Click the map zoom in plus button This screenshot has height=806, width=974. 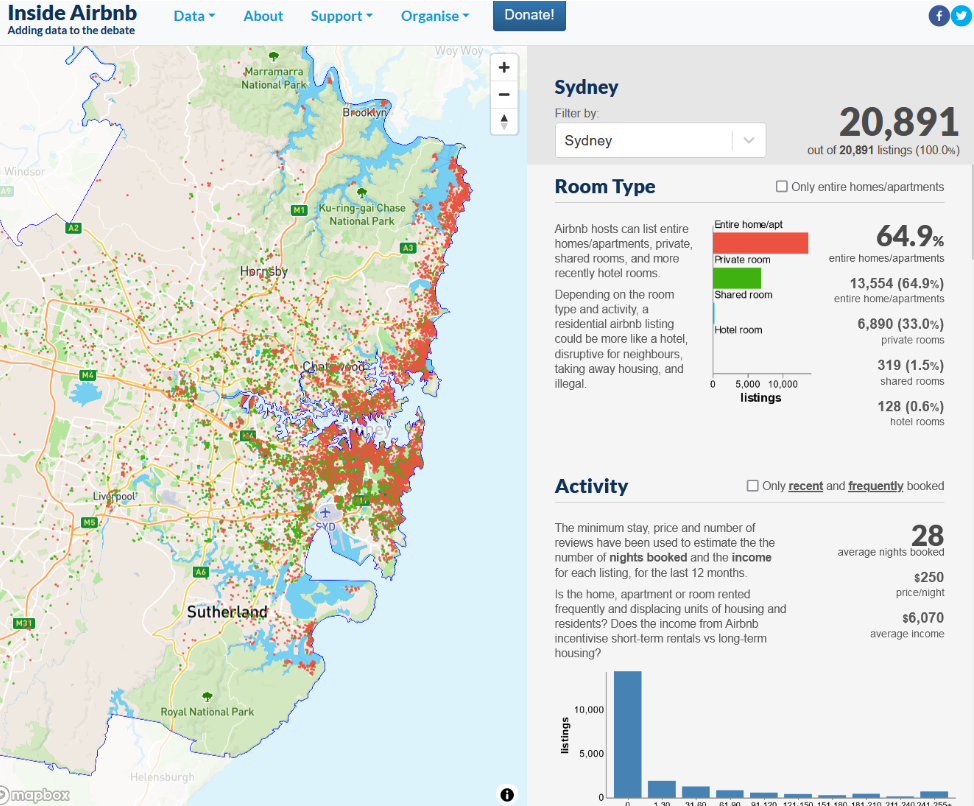[504, 68]
